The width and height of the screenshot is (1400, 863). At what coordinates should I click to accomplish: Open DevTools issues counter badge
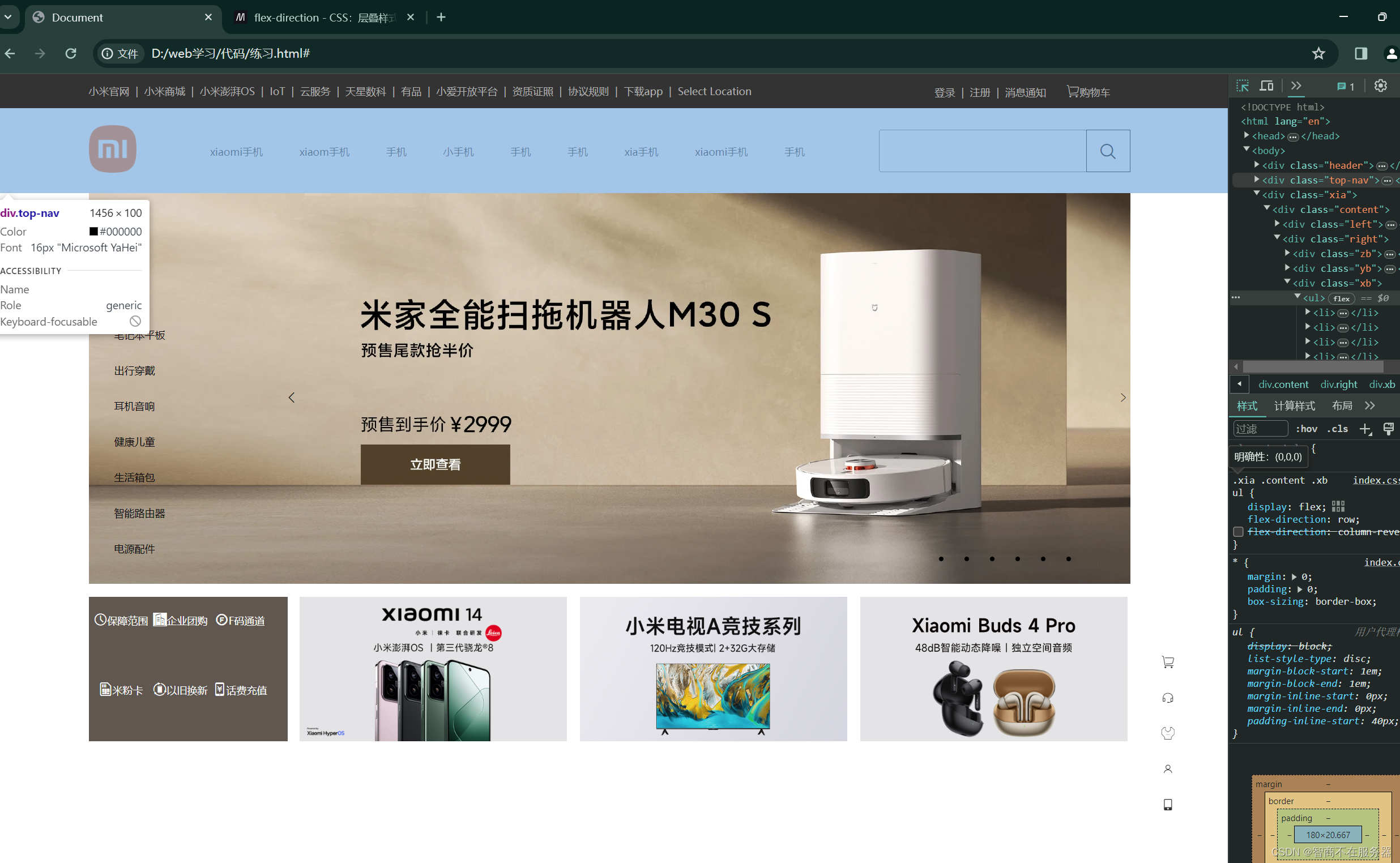tap(1345, 87)
